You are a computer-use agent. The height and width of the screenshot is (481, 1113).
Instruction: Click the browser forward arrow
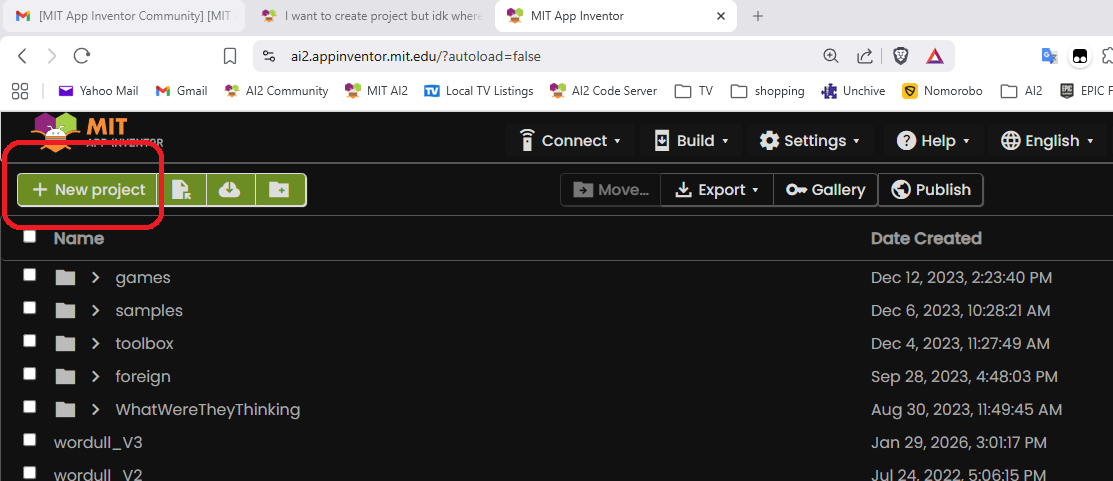[x=52, y=56]
